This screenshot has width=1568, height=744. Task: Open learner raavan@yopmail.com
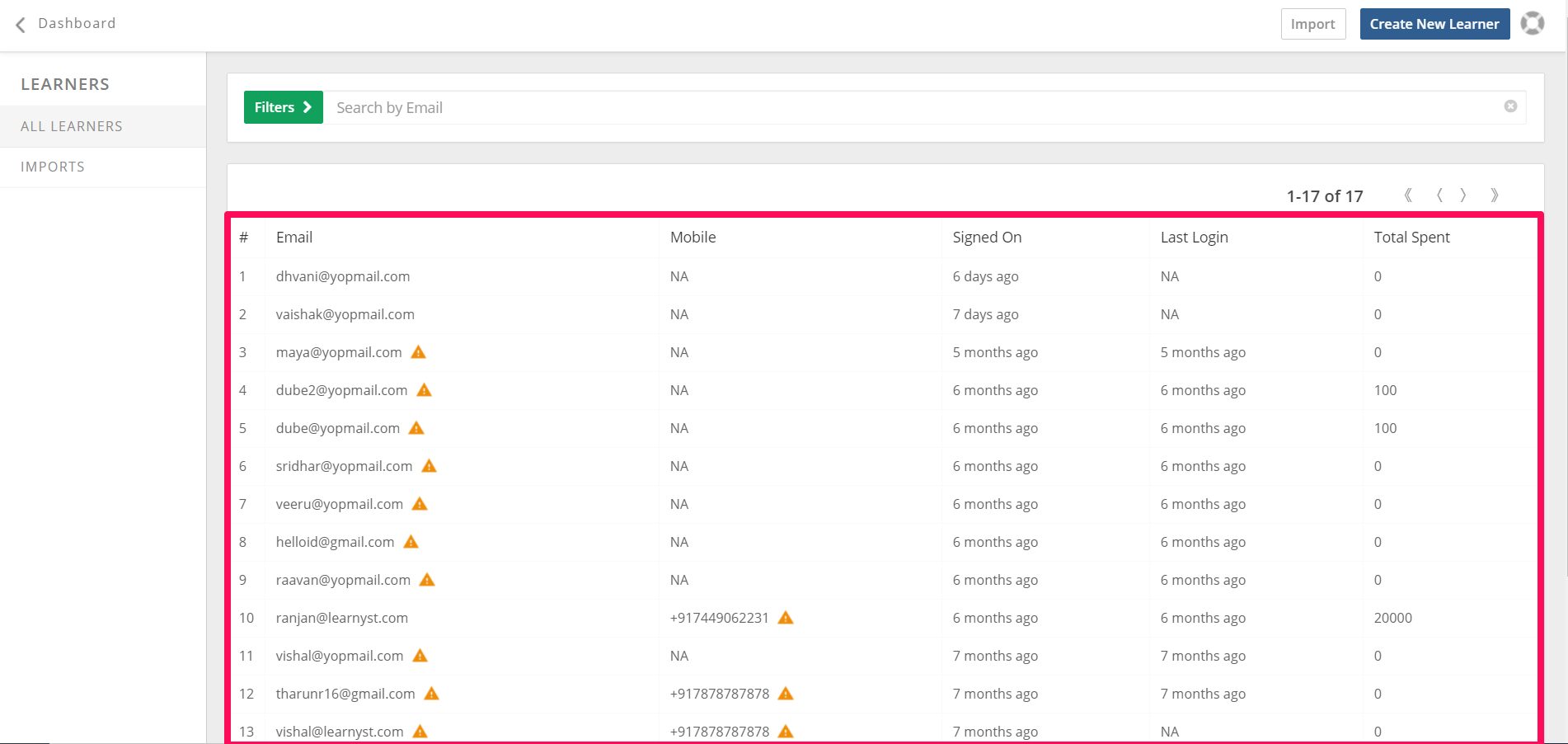[344, 580]
